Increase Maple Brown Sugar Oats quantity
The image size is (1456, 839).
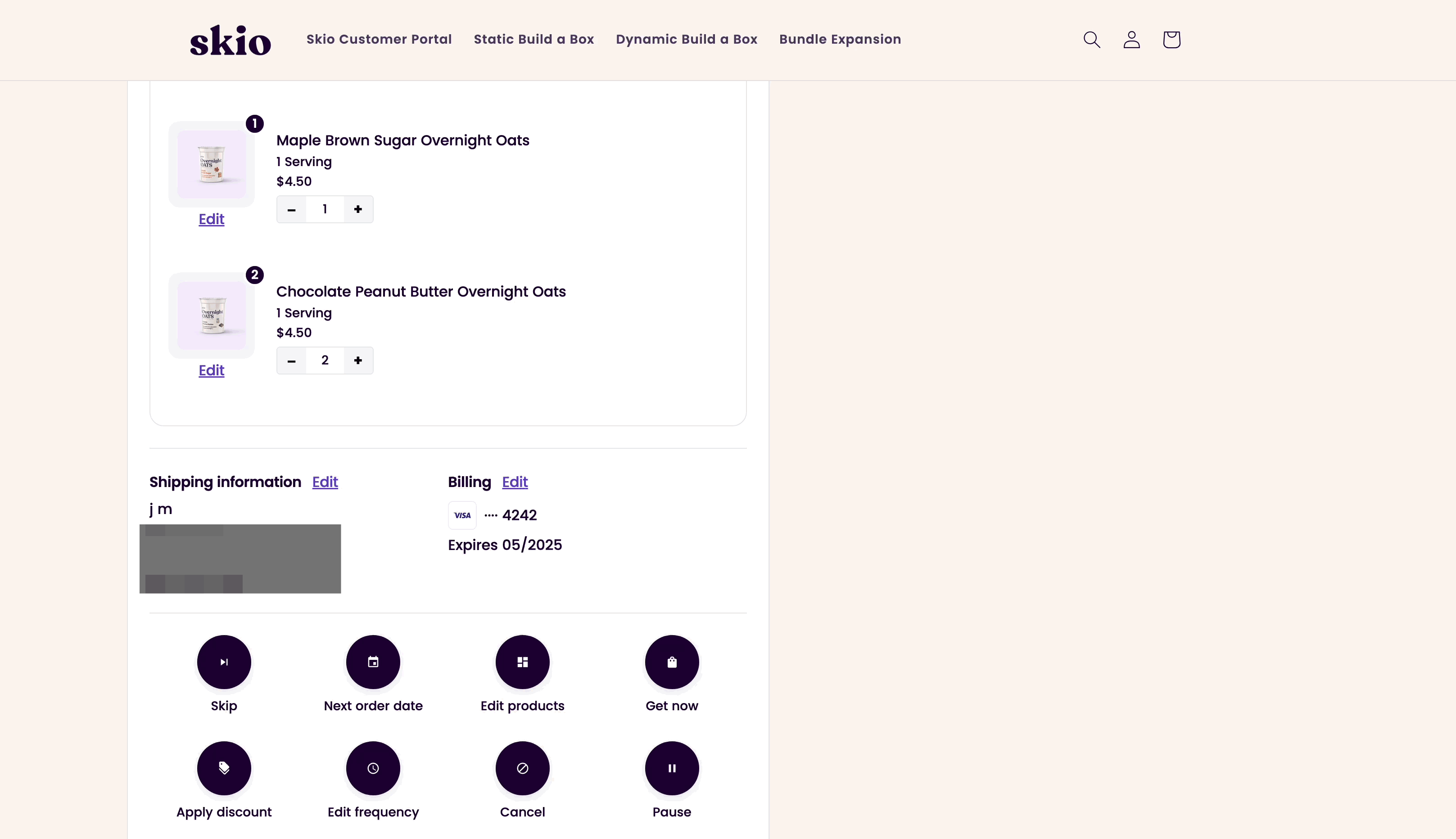tap(358, 209)
